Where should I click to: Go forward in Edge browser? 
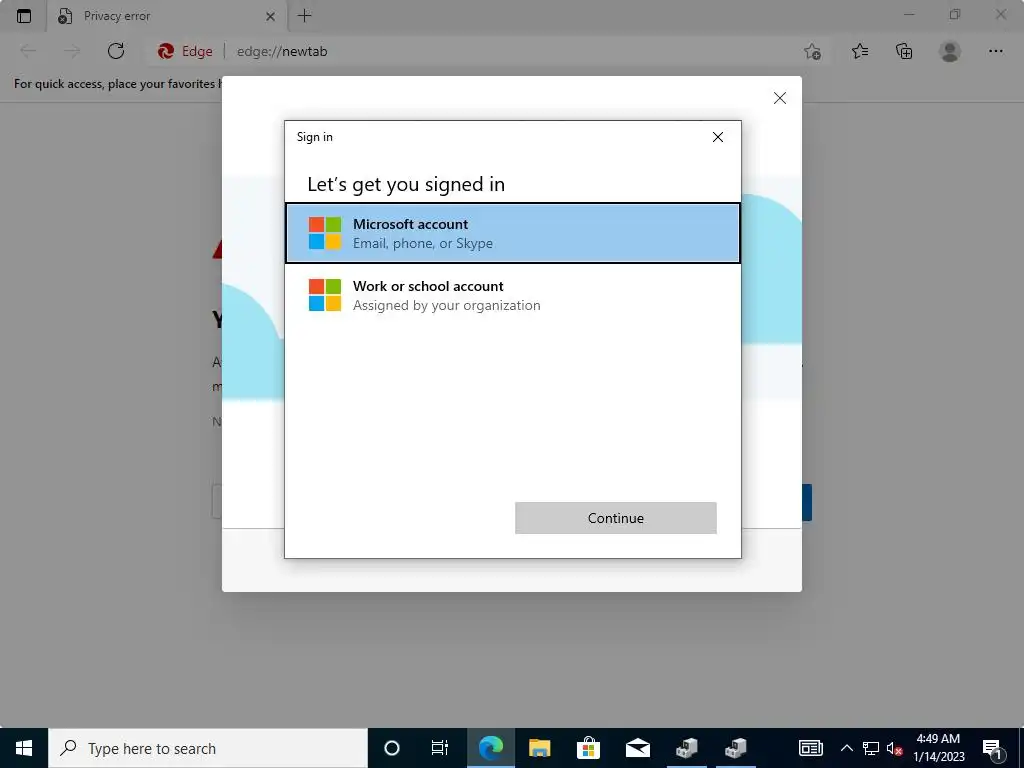point(72,51)
